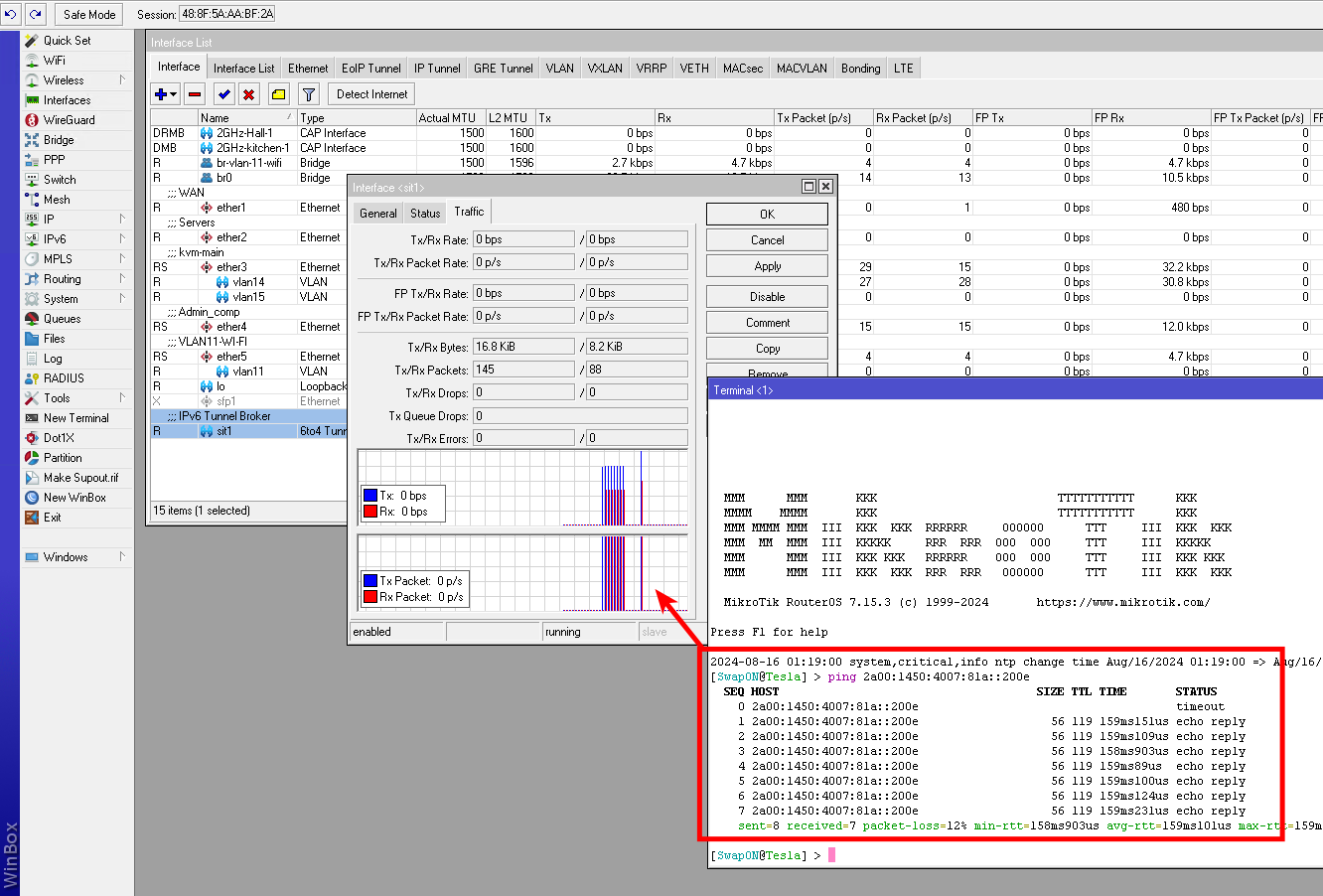Click the Copy button in sit1 dialog

click(767, 349)
